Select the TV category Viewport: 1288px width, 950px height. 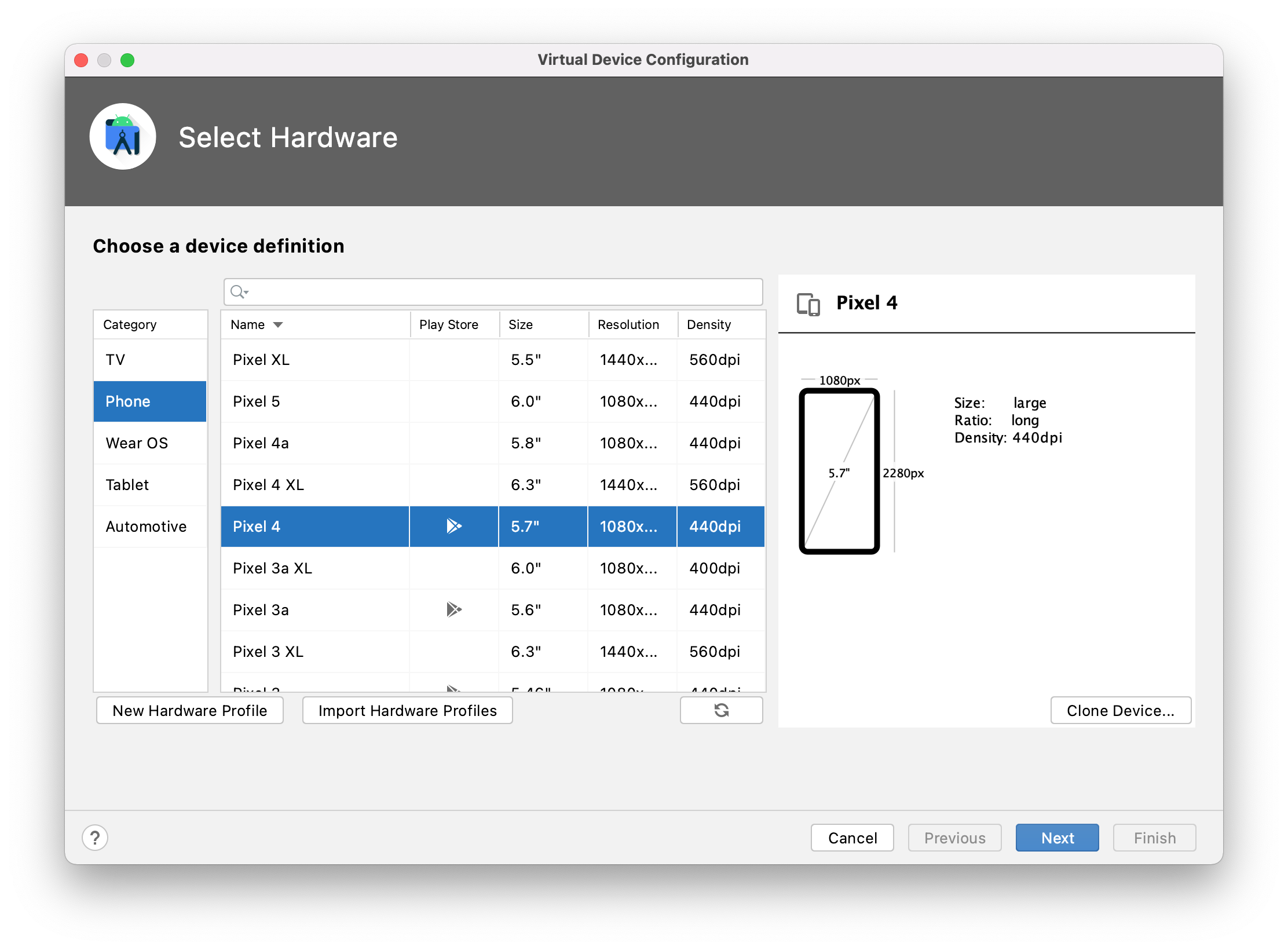pos(115,360)
